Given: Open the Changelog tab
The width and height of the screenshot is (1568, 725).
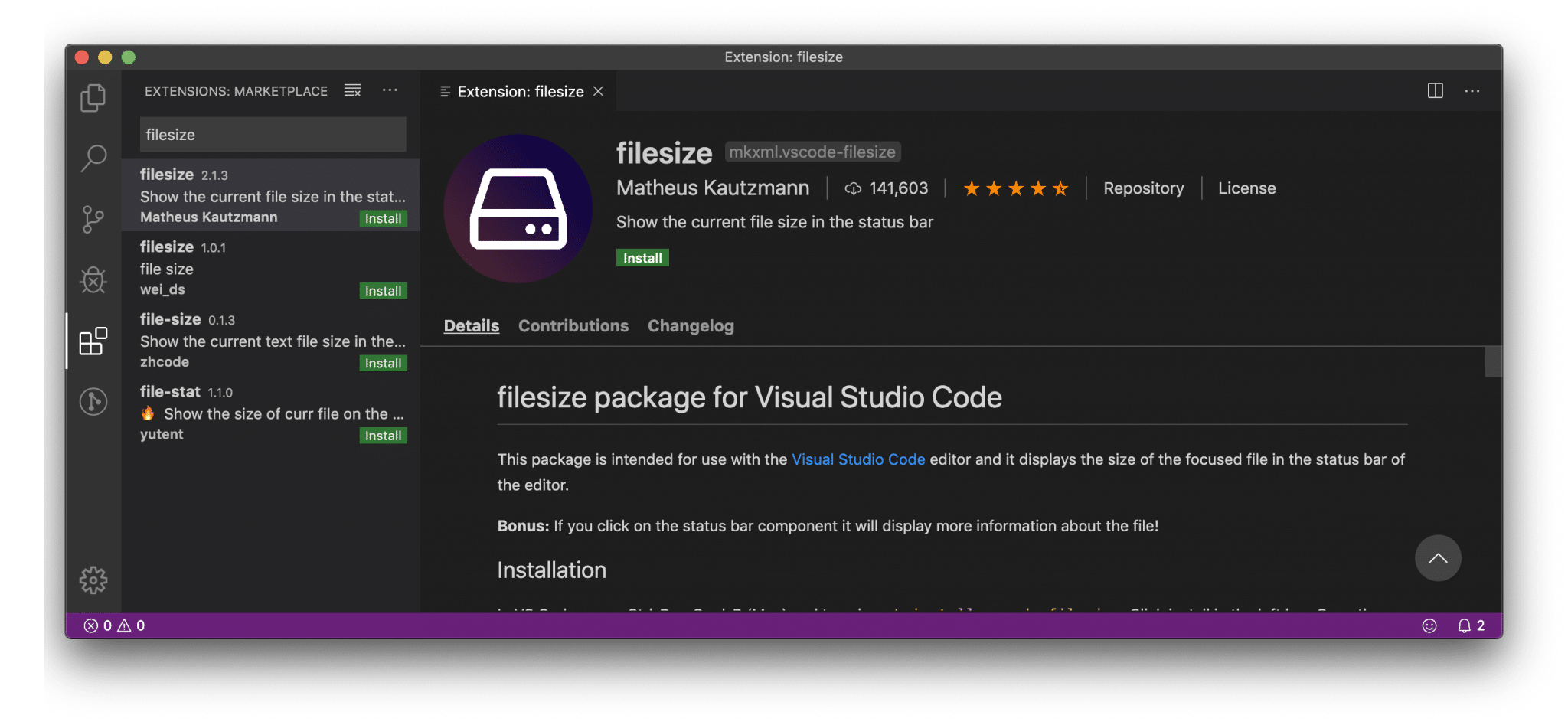Looking at the screenshot, I should 690,325.
